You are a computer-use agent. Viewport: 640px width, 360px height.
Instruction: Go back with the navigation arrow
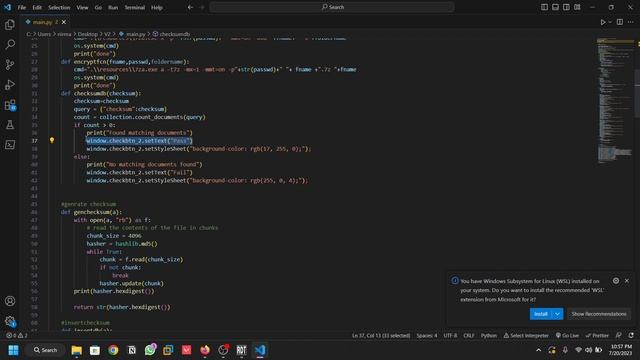pos(190,7)
